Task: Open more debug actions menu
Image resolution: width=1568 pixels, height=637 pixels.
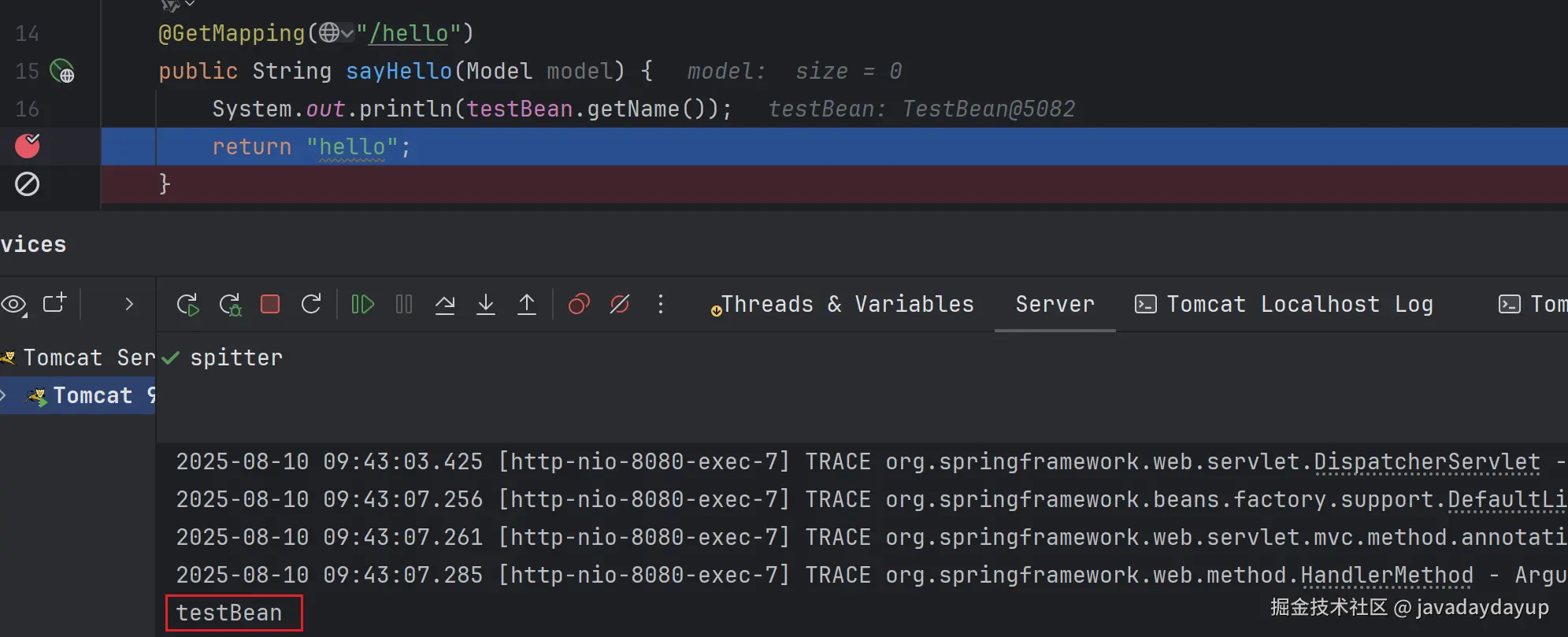Action: pyautogui.click(x=661, y=304)
